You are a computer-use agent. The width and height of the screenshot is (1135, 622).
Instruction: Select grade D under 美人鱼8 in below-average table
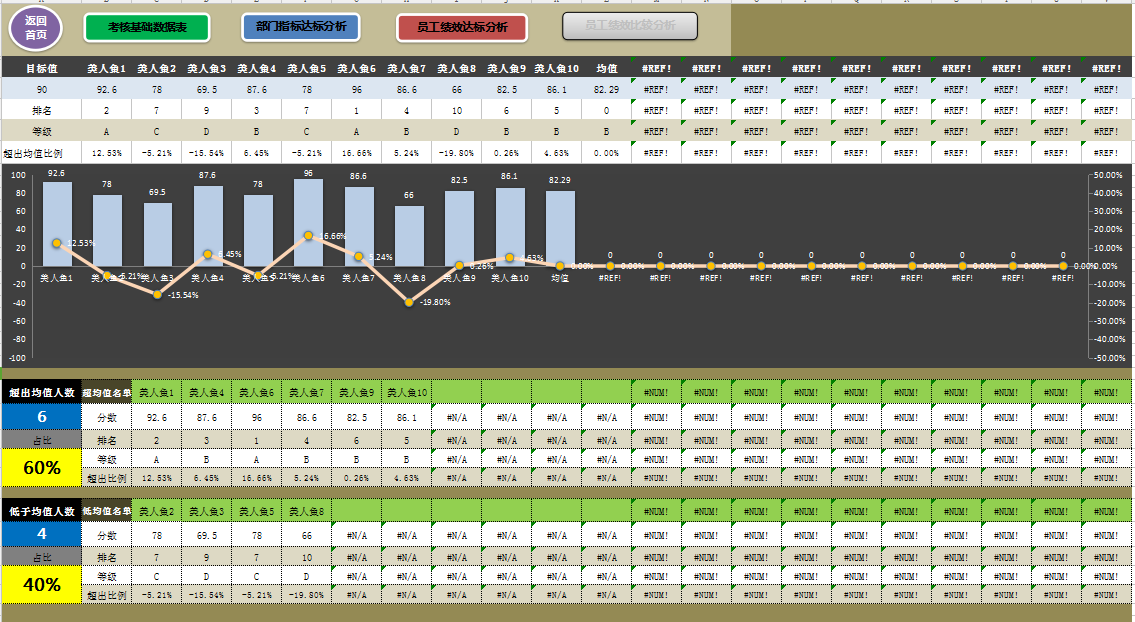click(307, 576)
